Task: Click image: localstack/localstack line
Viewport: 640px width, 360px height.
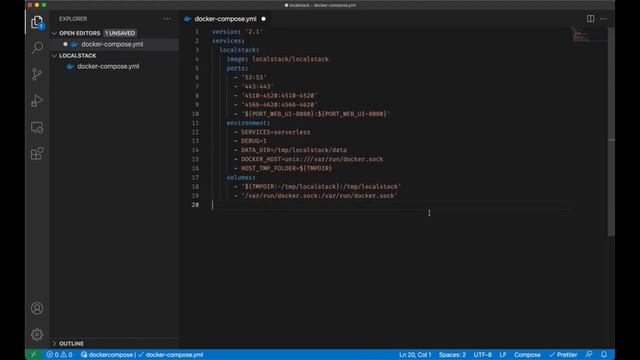Action: [278, 59]
